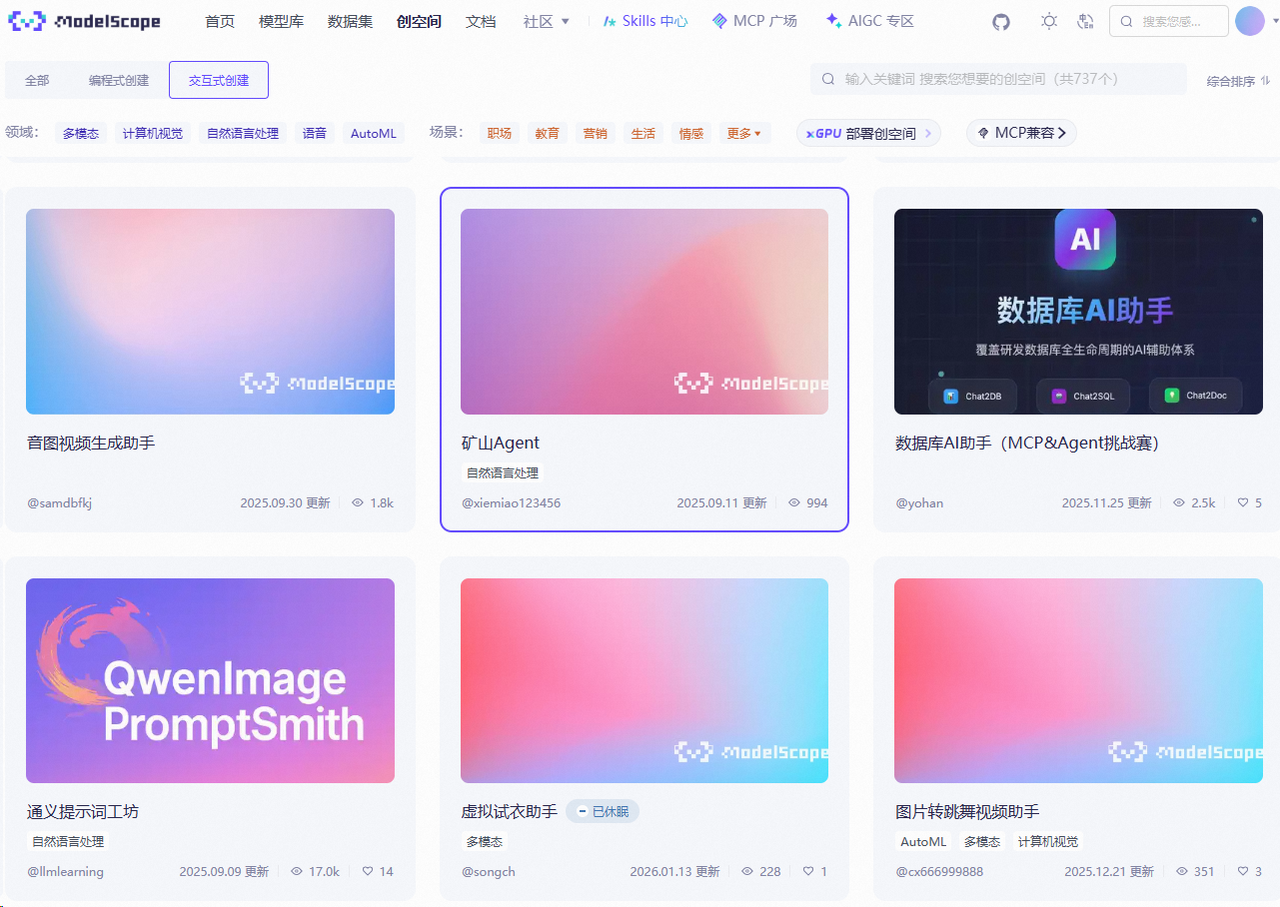Open the 音图视频生成助手 cover thumbnail
The image size is (1280, 907).
[x=210, y=311]
